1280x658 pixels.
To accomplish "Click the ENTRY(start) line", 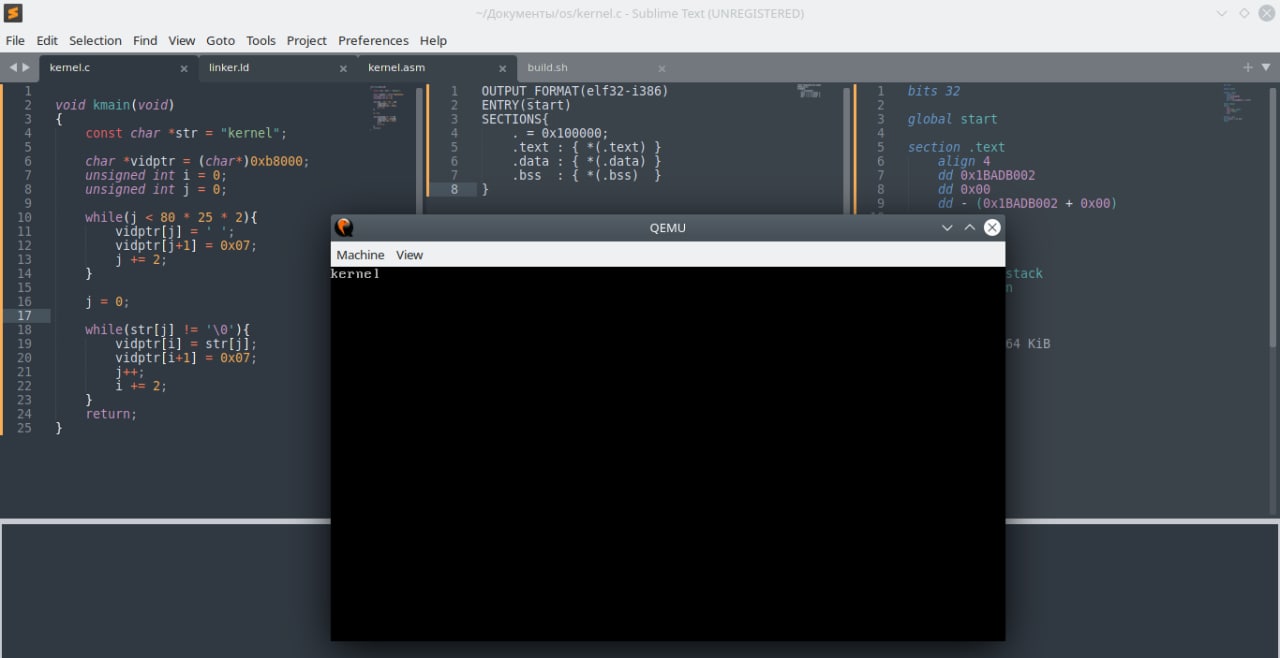I will click(x=526, y=105).
